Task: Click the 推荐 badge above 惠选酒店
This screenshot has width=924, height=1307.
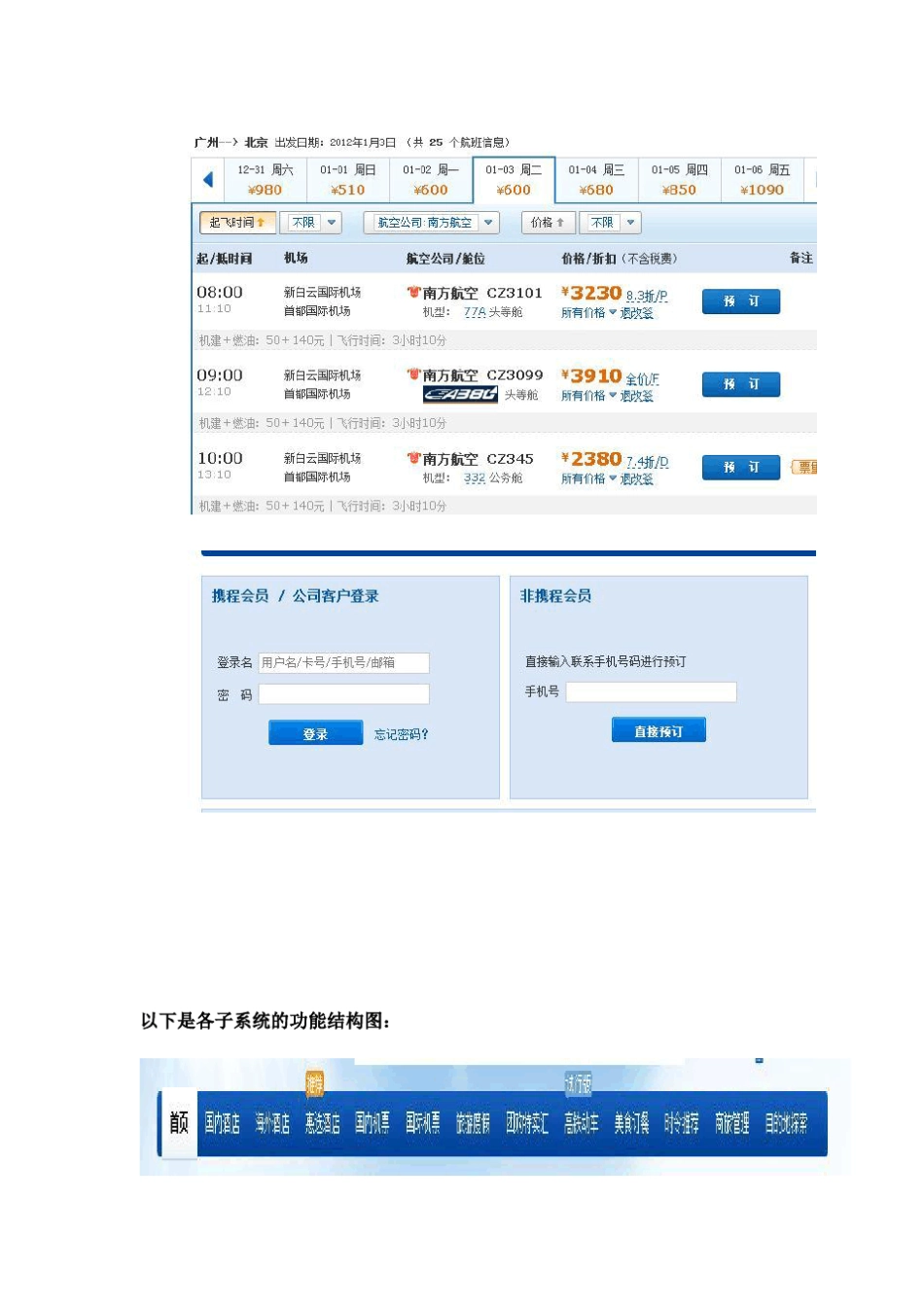Action: point(314,1083)
